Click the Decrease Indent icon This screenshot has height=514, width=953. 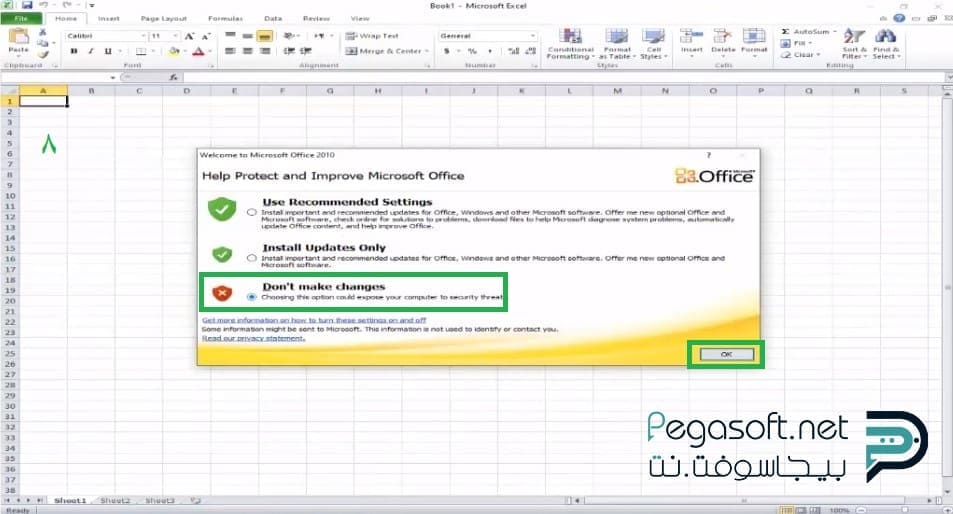click(x=289, y=51)
